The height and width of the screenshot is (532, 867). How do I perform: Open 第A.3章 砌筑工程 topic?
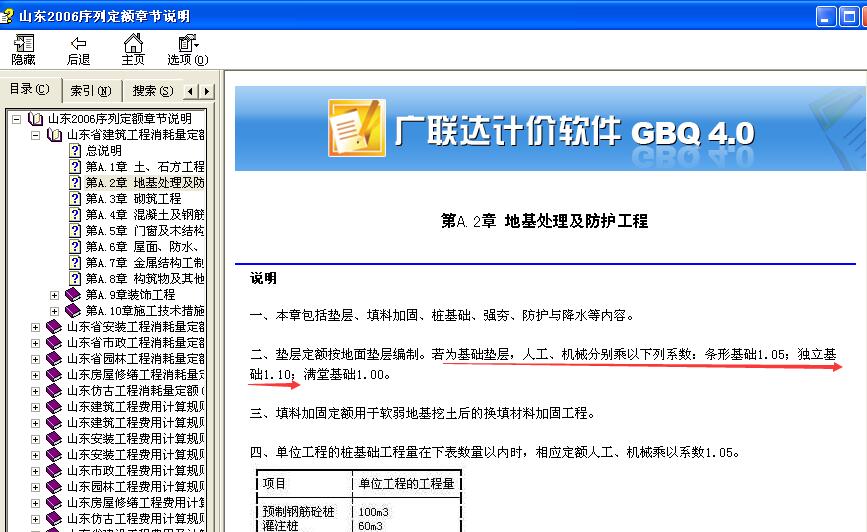pos(133,199)
